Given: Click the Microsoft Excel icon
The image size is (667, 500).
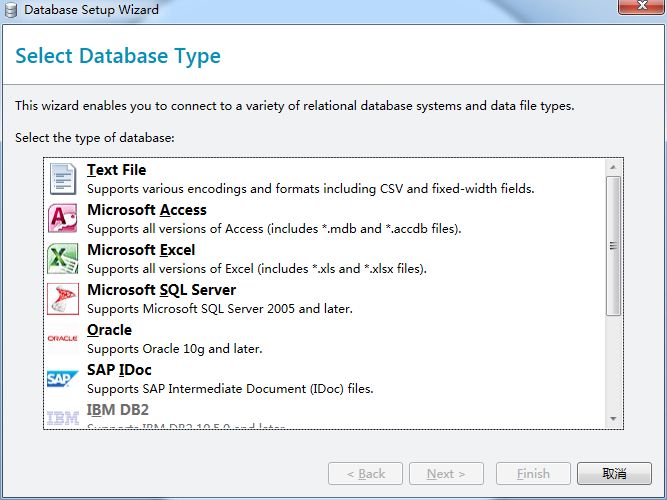Looking at the screenshot, I should tap(63, 258).
